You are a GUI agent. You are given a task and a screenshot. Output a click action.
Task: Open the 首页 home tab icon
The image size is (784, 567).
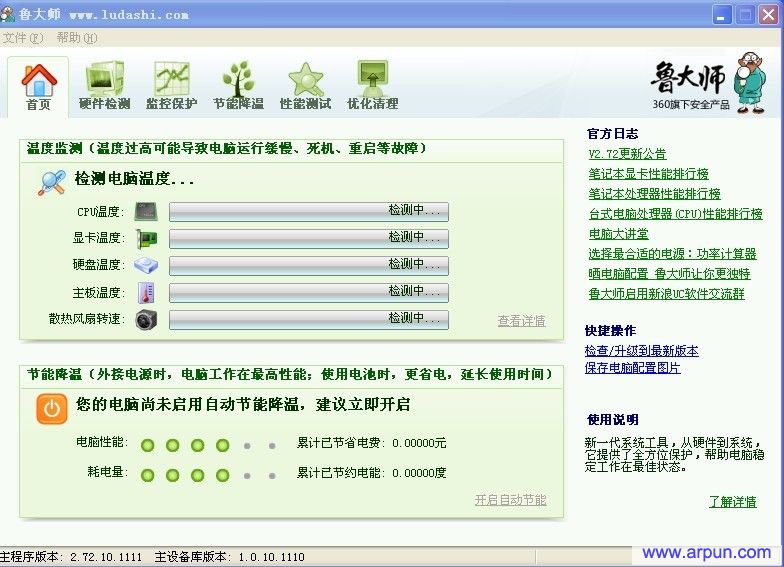tap(38, 80)
